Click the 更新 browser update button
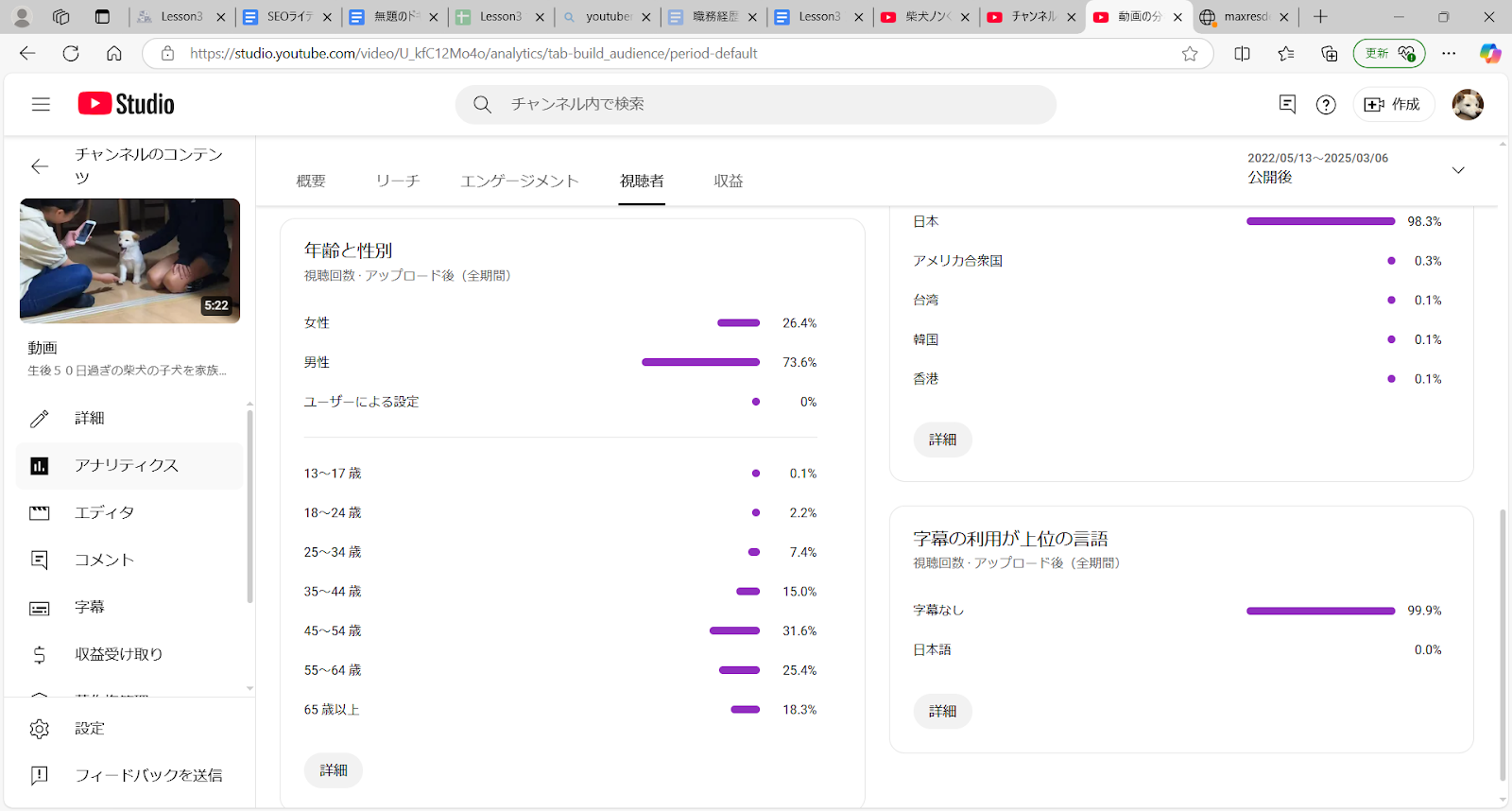This screenshot has height=811, width=1512. tap(1389, 54)
